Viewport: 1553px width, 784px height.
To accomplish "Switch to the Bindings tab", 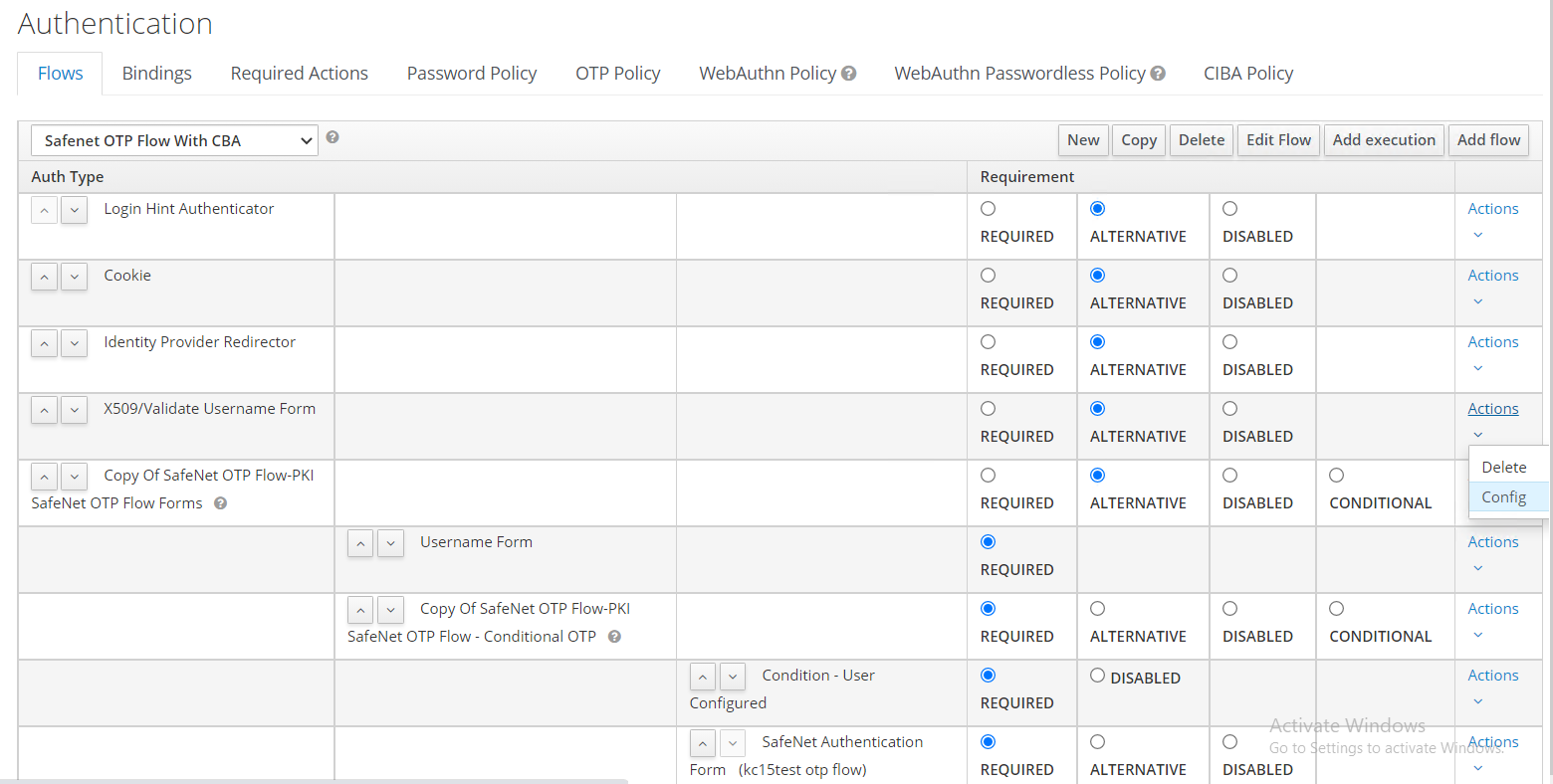I will pos(156,74).
